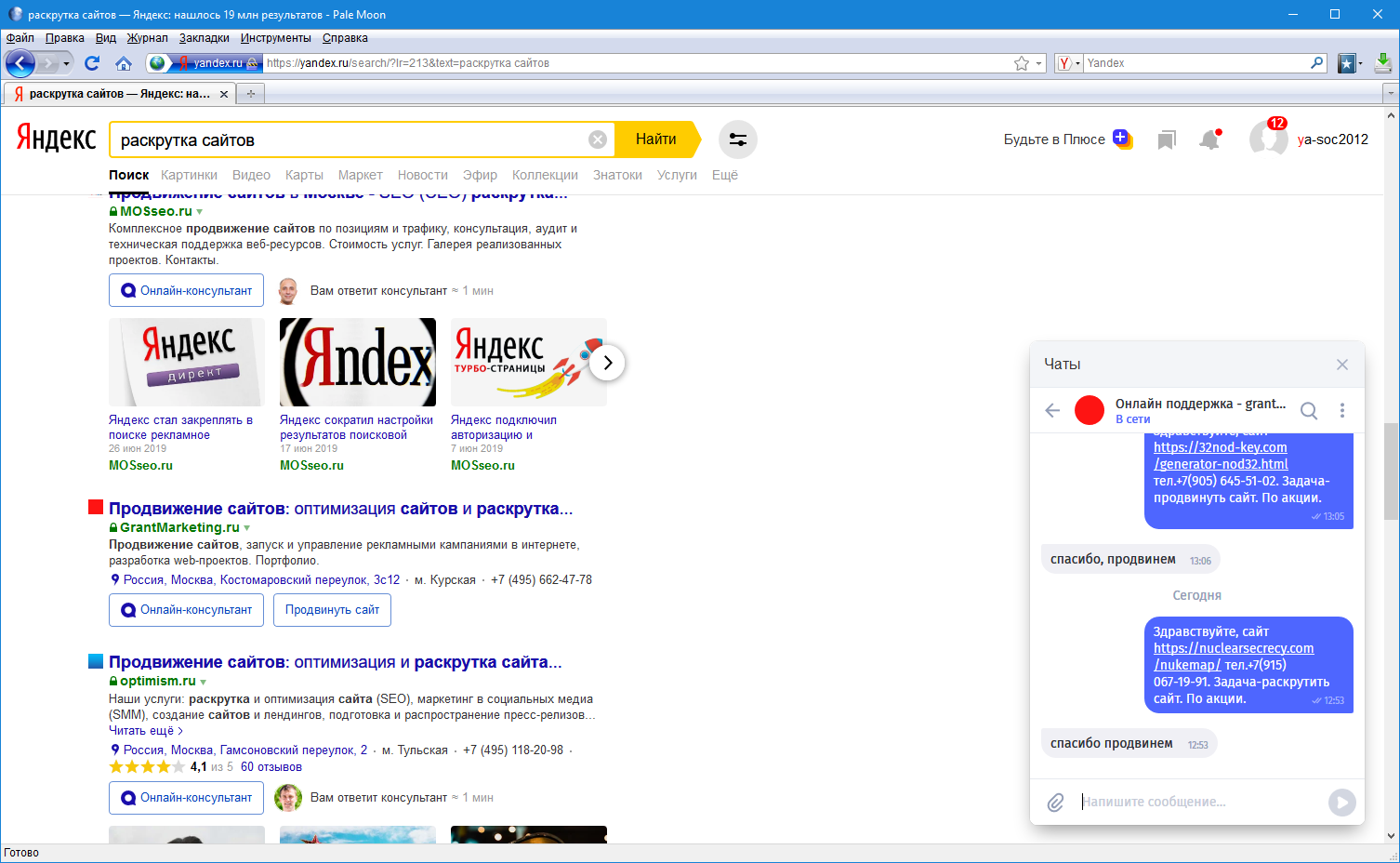Switch to the Новости search tab
Image resolution: width=1400 pixels, height=863 pixels.
(x=423, y=175)
